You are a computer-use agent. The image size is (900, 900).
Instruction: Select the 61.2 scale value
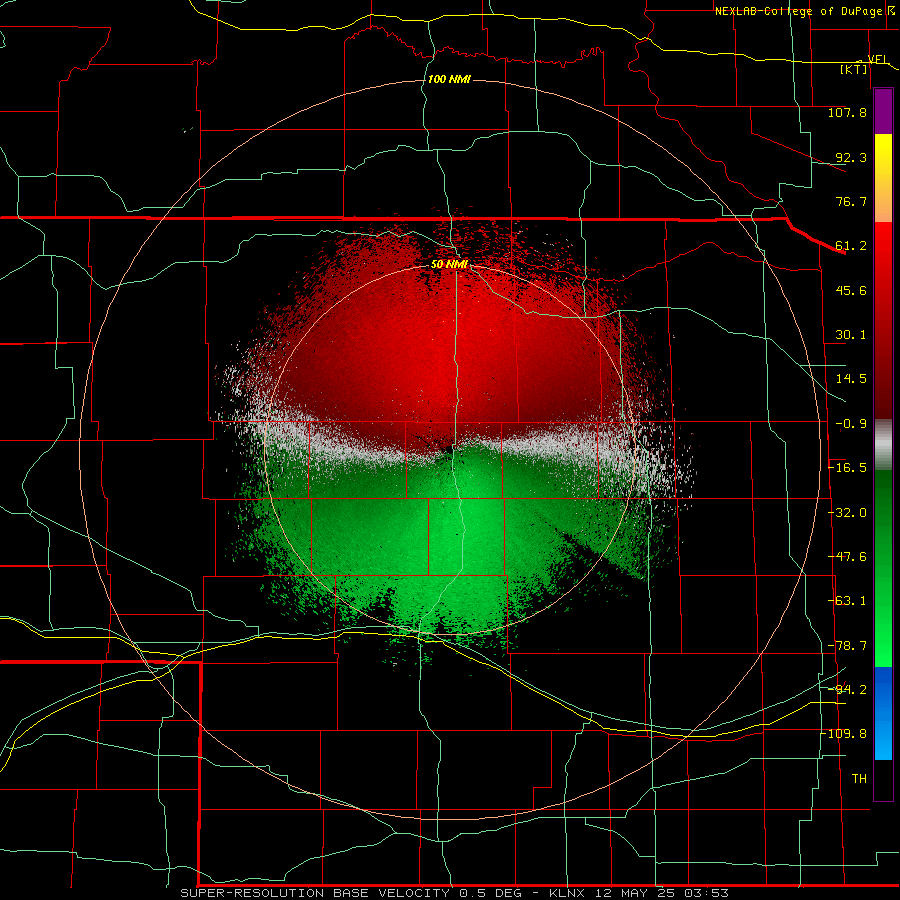(x=851, y=246)
